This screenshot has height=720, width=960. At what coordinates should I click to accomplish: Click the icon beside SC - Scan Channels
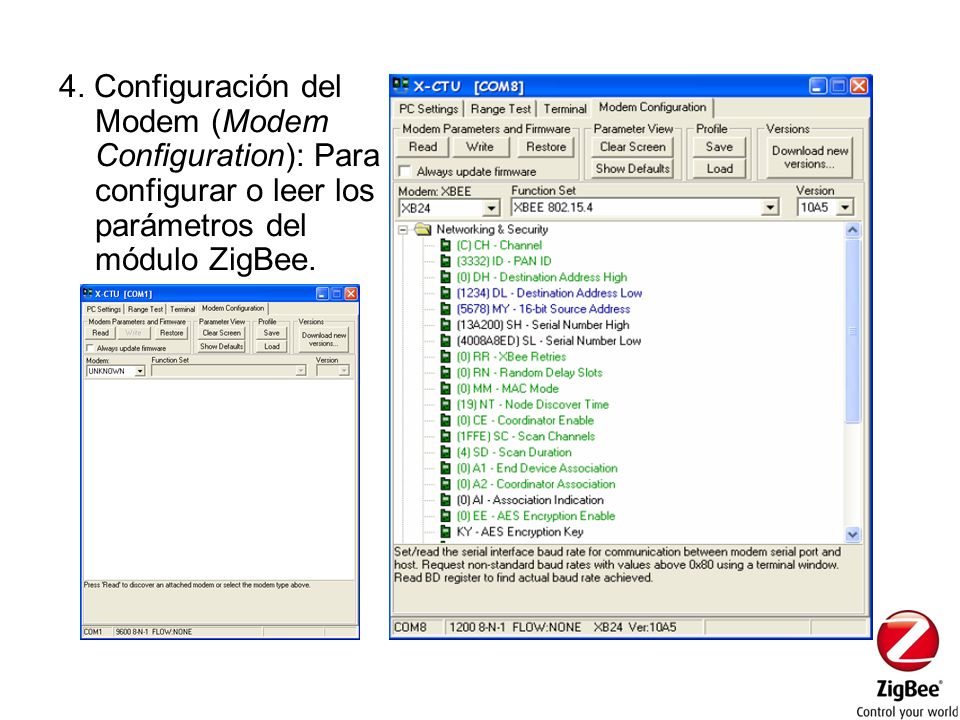pyautogui.click(x=446, y=437)
